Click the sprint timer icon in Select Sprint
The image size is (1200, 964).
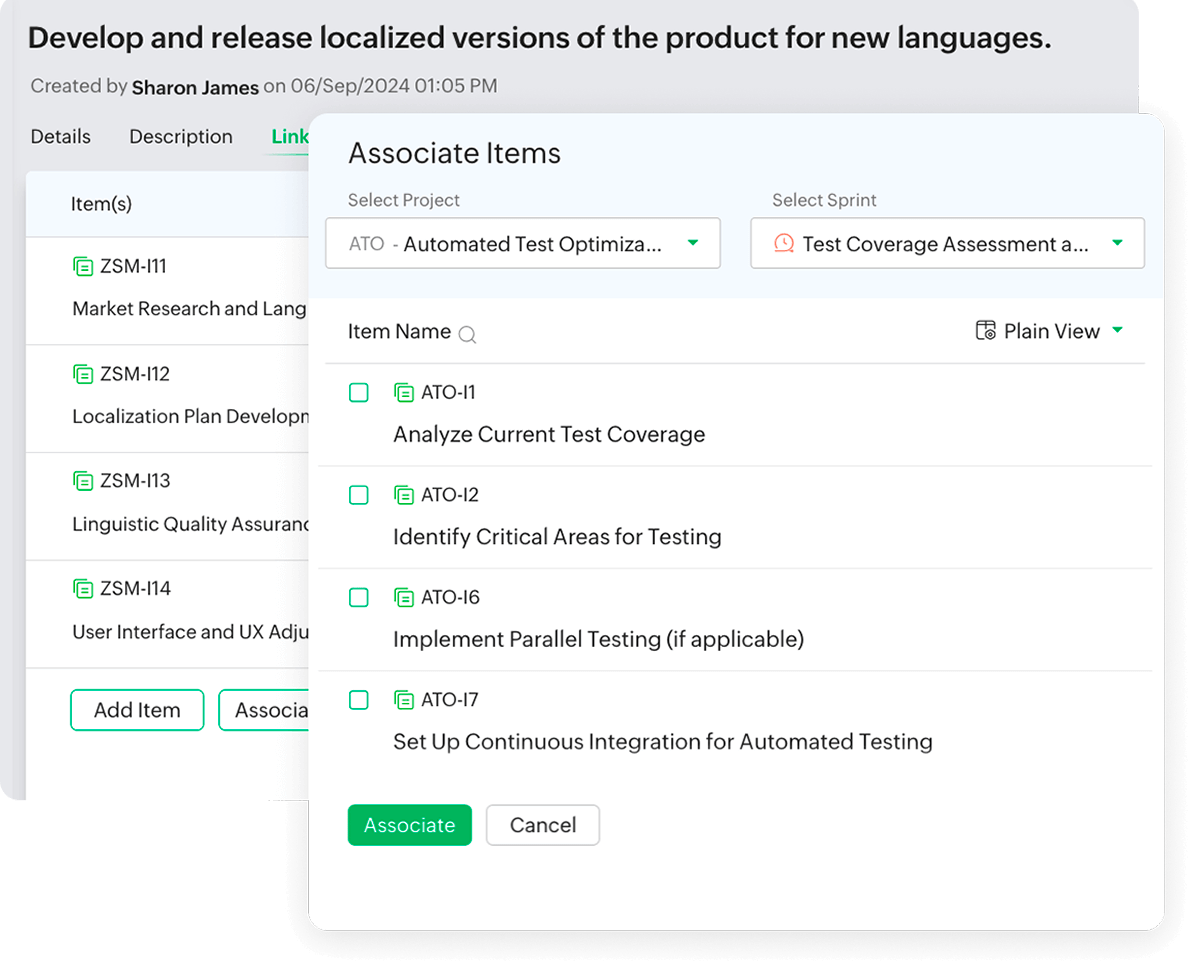pyautogui.click(x=783, y=243)
